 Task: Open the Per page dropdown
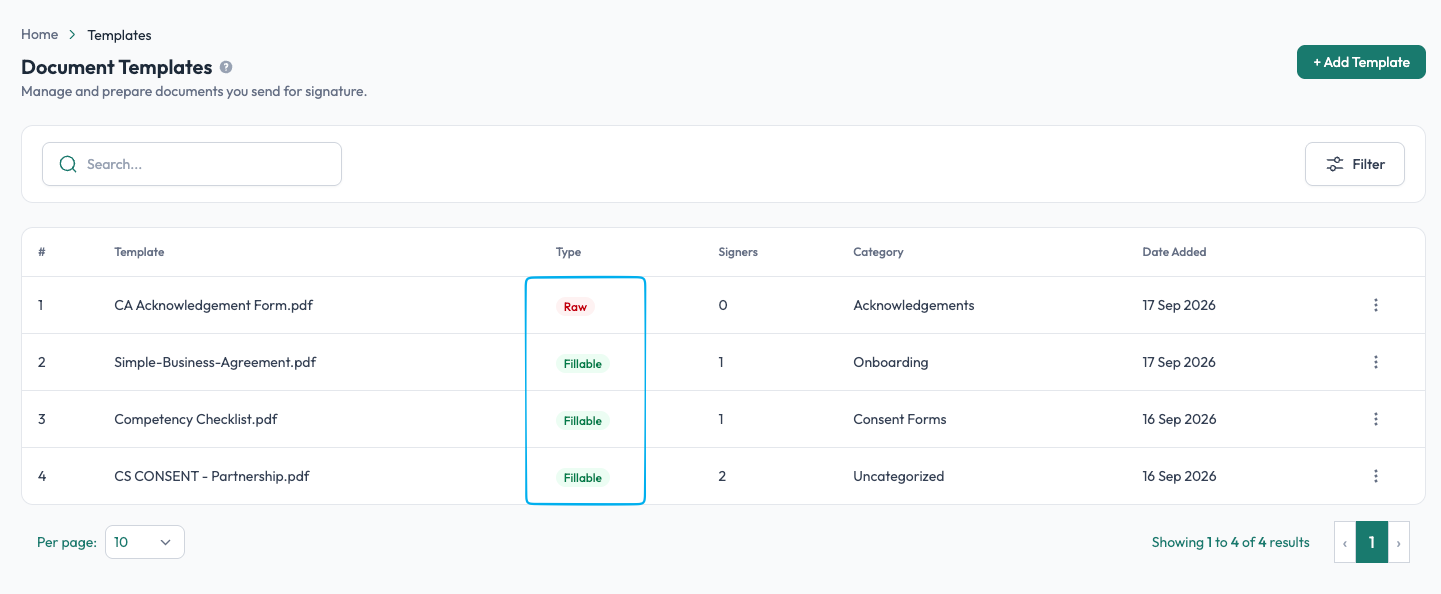point(145,542)
